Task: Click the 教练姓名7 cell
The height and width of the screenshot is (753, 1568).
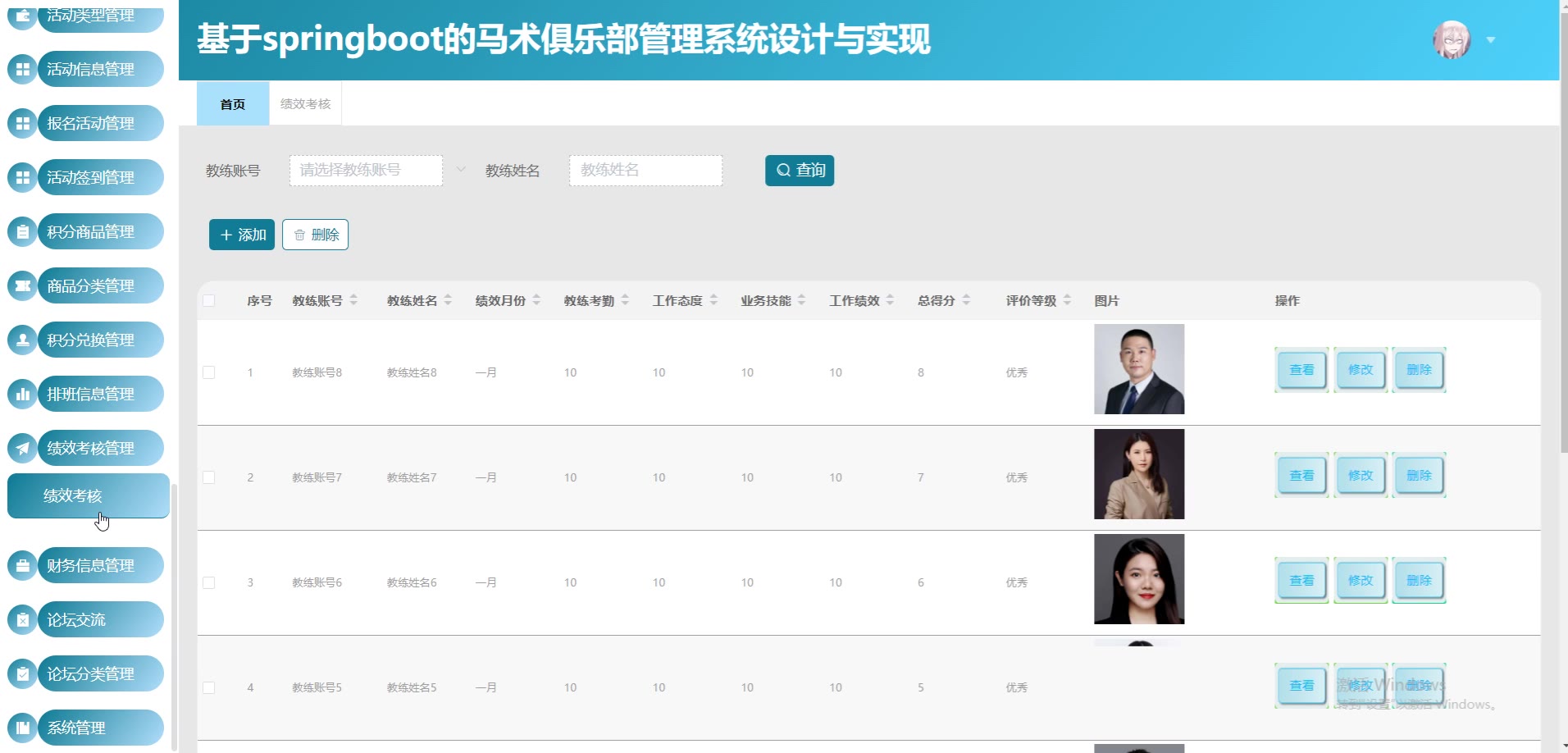Action: tap(412, 477)
